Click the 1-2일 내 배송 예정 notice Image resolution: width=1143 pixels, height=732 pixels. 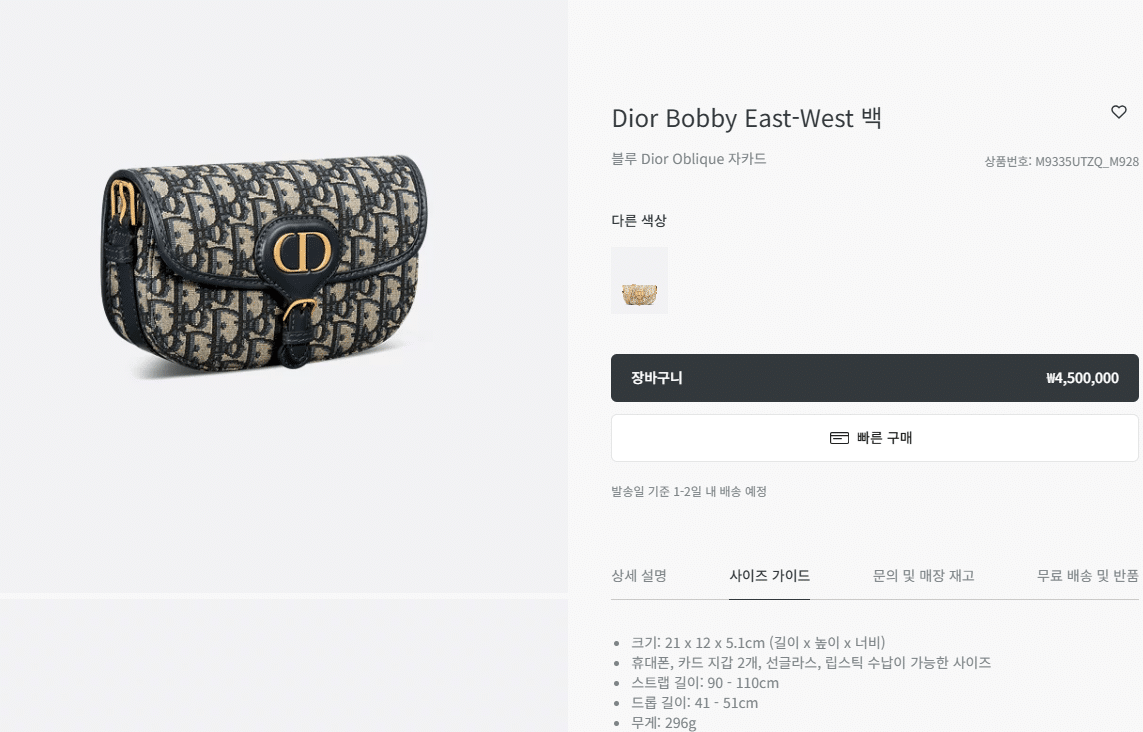coord(689,491)
